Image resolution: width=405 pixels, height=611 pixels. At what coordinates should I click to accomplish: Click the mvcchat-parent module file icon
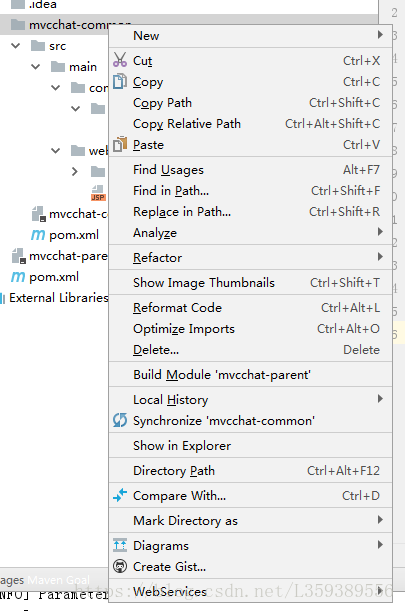click(18, 256)
